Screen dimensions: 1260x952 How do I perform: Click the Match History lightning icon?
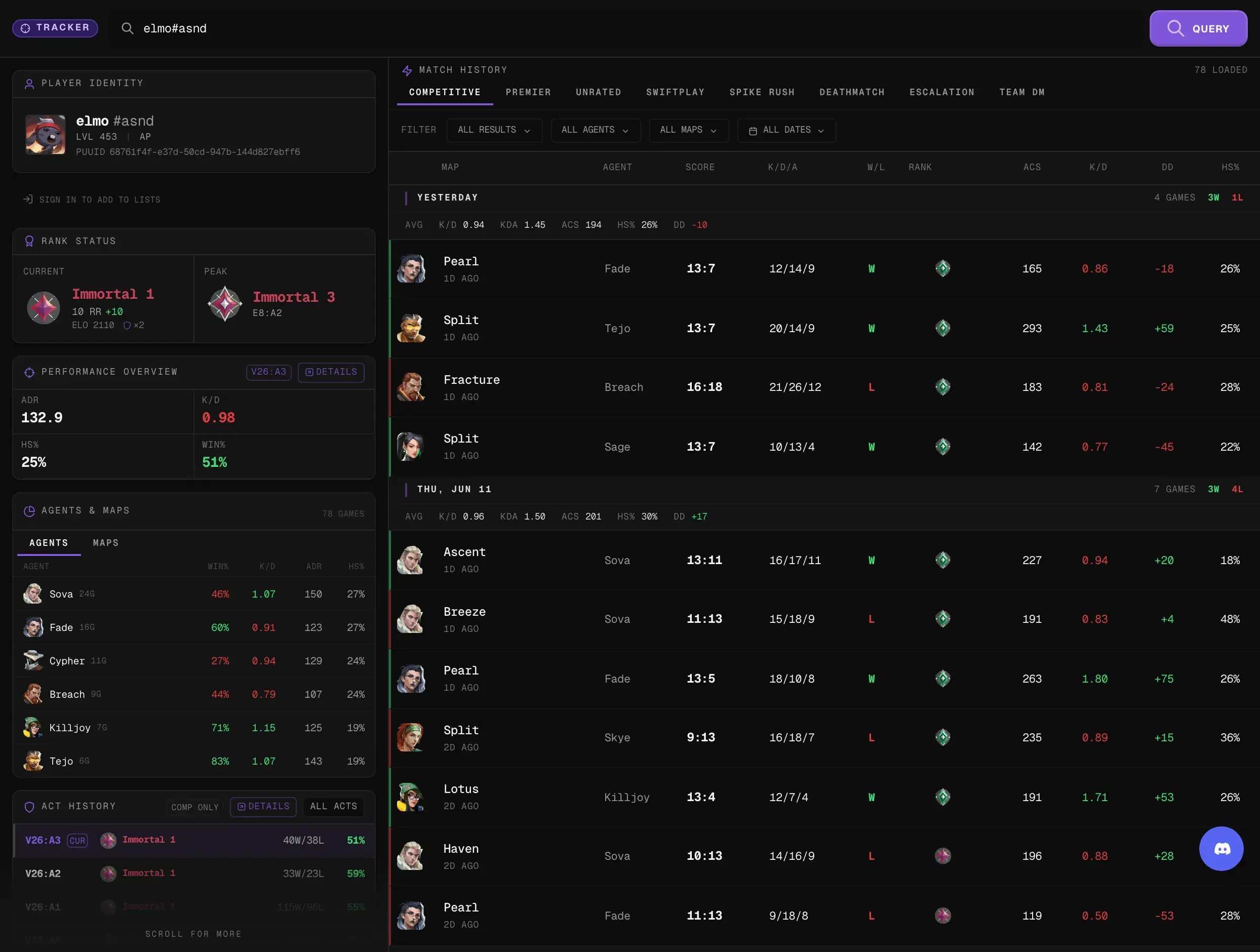[x=407, y=71]
